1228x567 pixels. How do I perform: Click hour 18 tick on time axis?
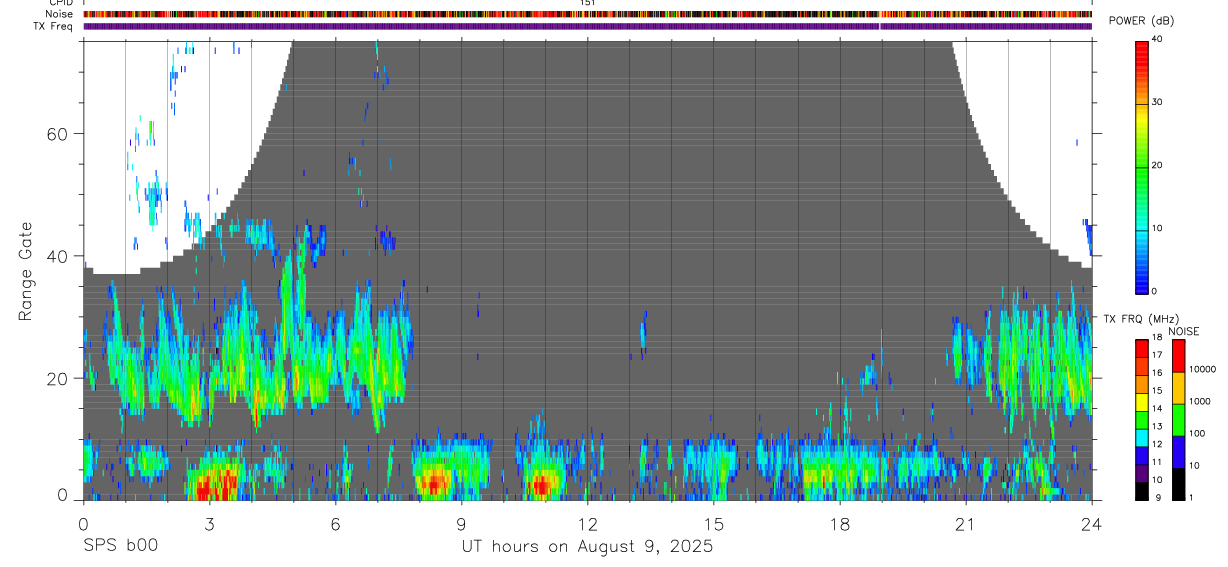point(840,524)
